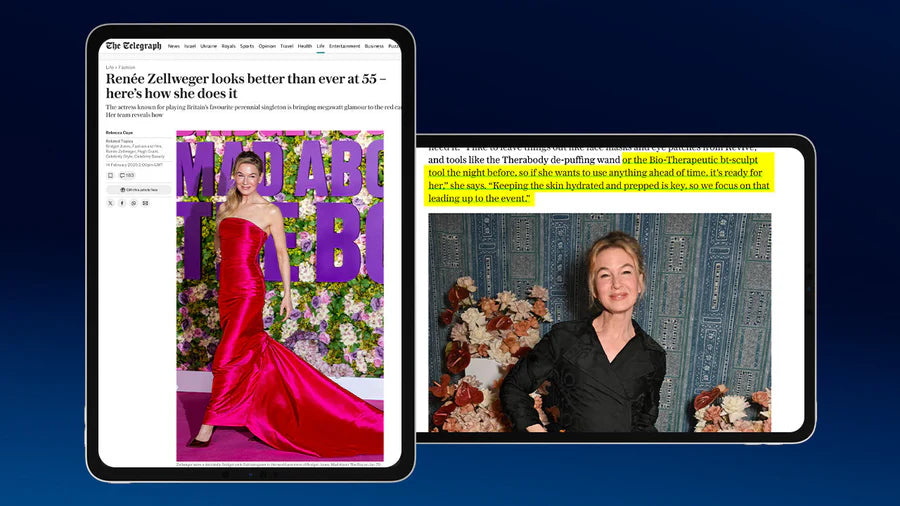Select the Life section tab

point(320,46)
